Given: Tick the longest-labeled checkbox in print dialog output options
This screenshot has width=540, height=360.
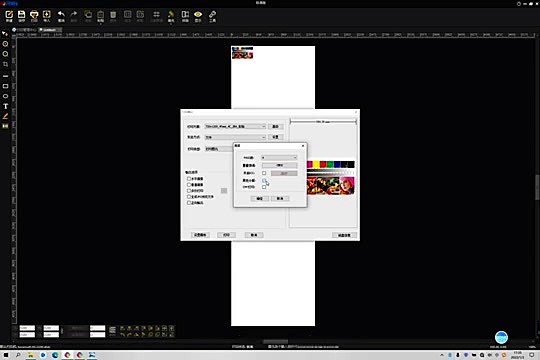Looking at the screenshot, I should [x=189, y=197].
